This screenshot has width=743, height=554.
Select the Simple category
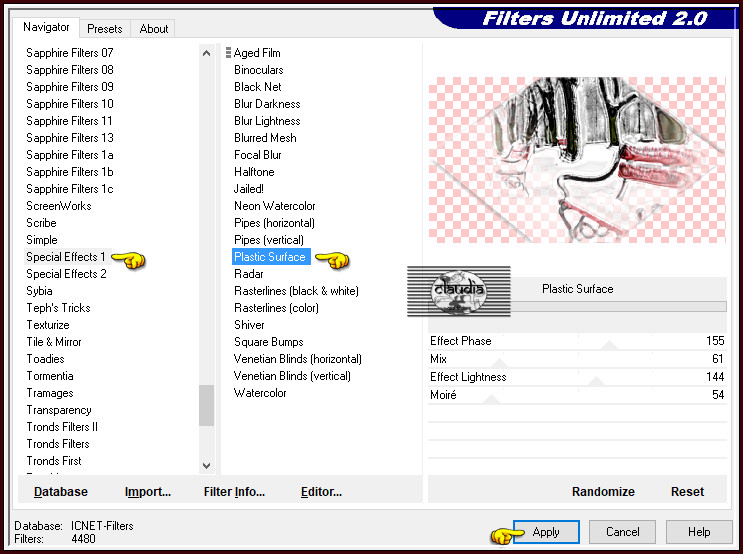(x=42, y=240)
